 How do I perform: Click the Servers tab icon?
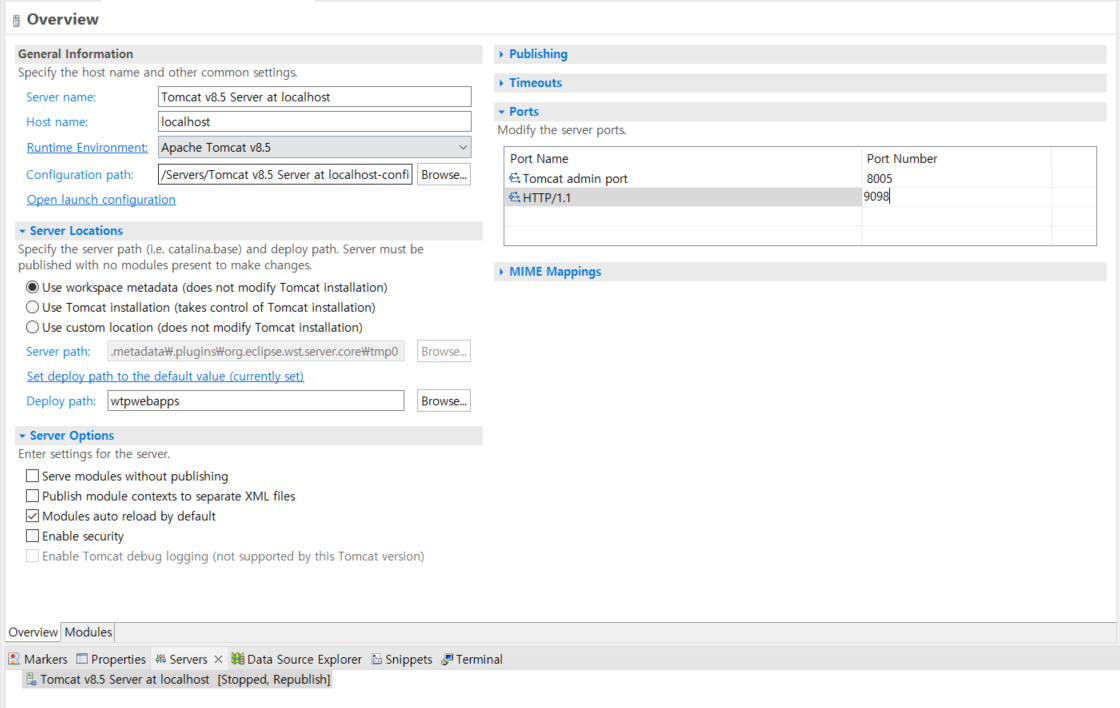pyautogui.click(x=161, y=659)
